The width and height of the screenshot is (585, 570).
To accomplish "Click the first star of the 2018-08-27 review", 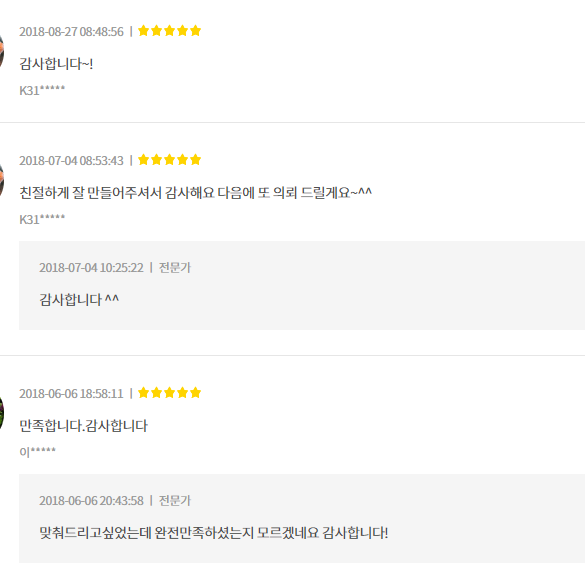I will [x=144, y=31].
